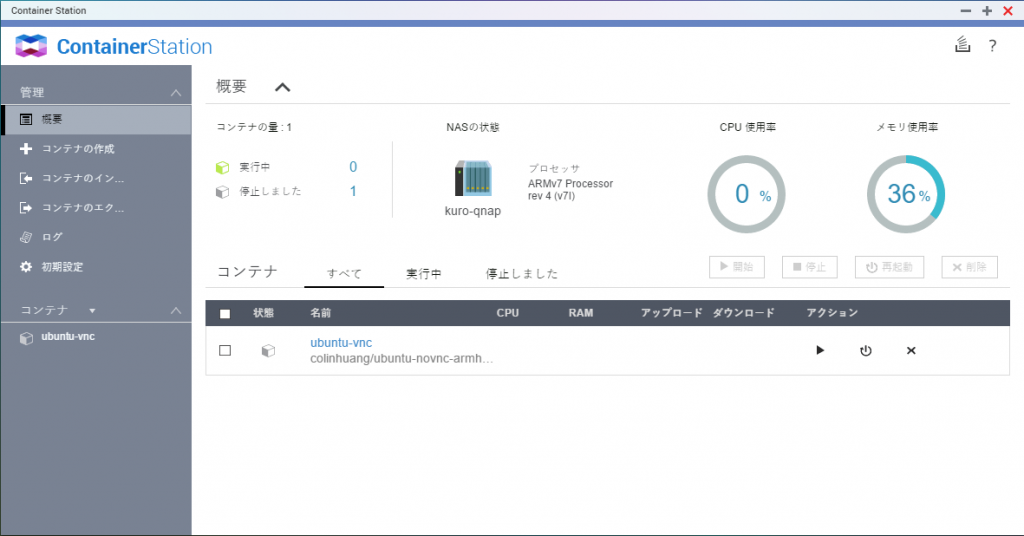Screen dimensions: 1024x536
Task: Open the help question mark icon
Action: [x=992, y=46]
